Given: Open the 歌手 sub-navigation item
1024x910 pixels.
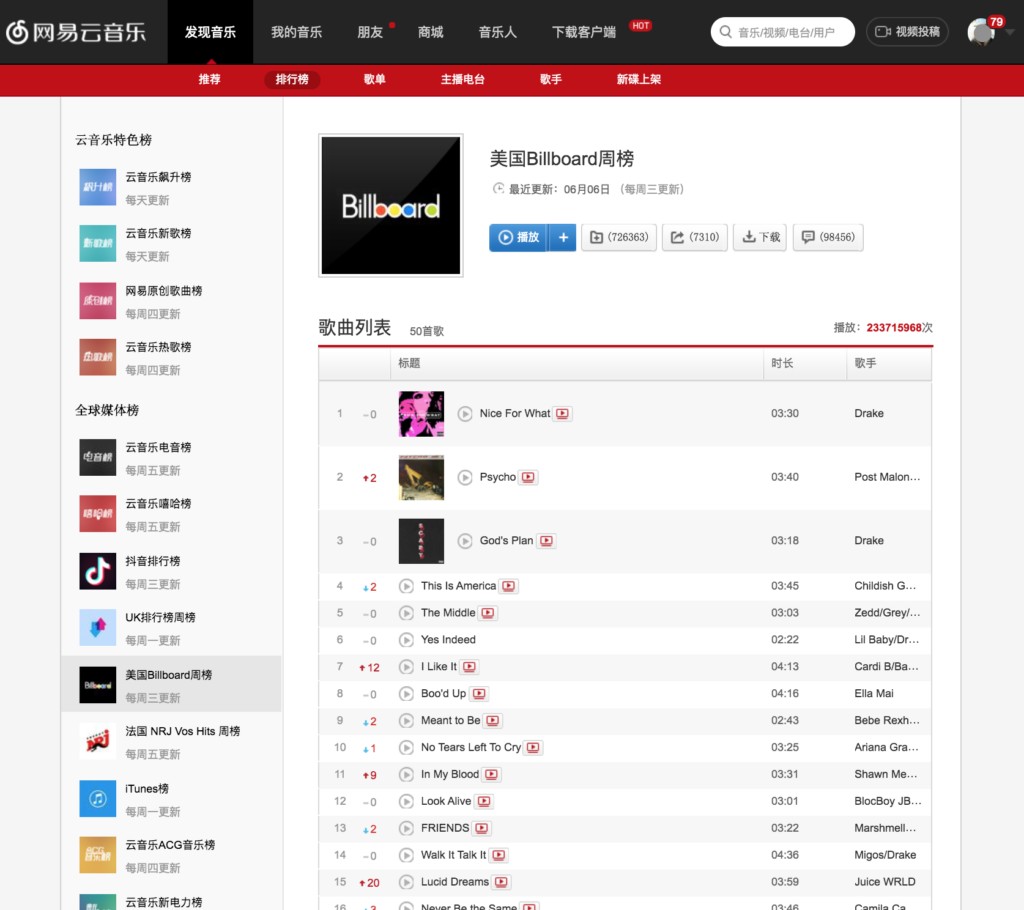Looking at the screenshot, I should point(551,80).
